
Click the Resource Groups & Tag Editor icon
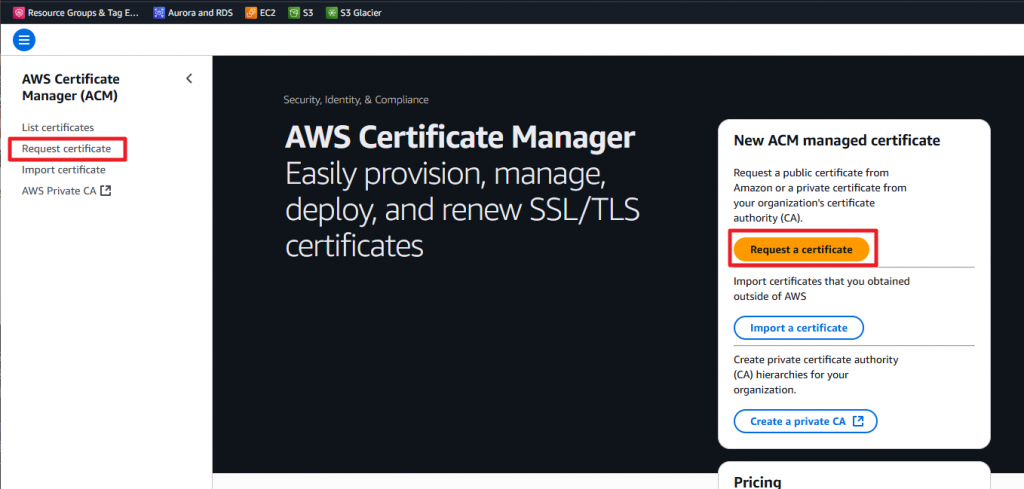pyautogui.click(x=19, y=12)
